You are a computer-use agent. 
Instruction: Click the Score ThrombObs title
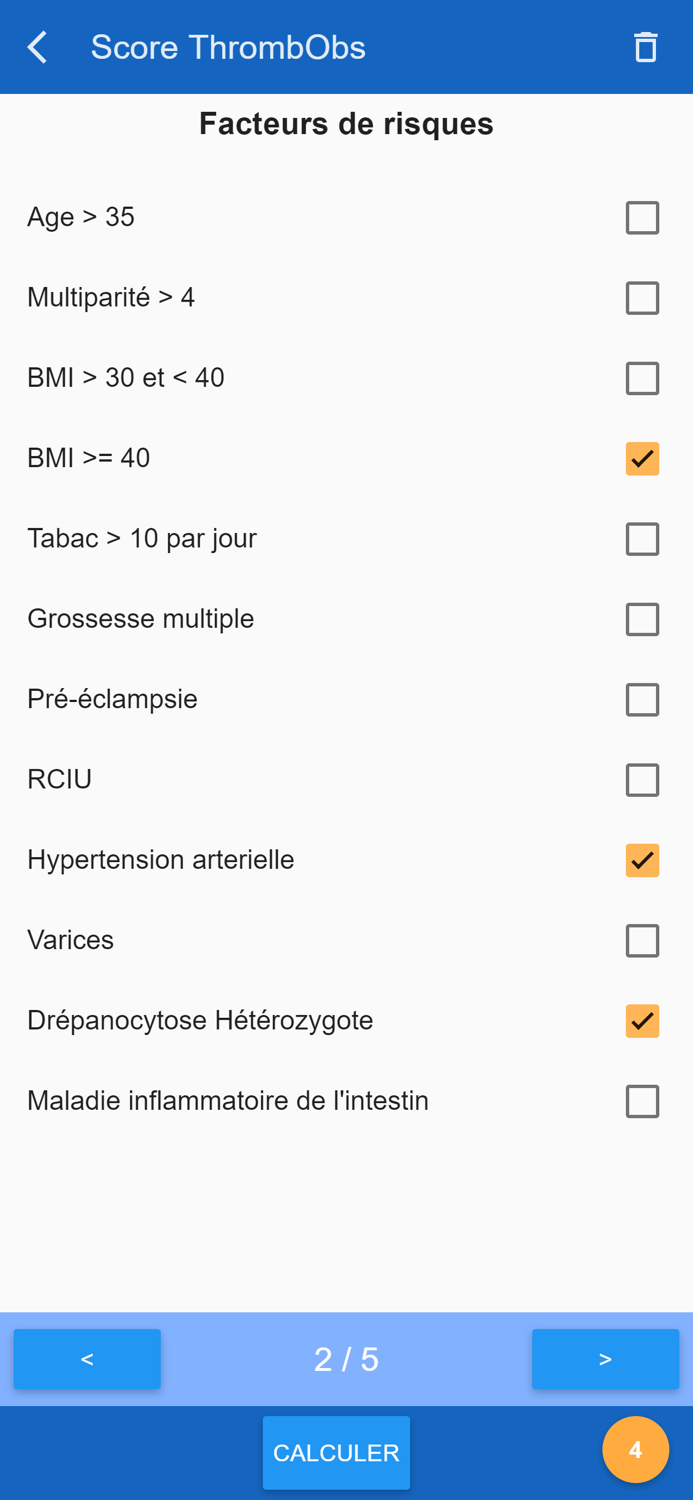pyautogui.click(x=228, y=47)
